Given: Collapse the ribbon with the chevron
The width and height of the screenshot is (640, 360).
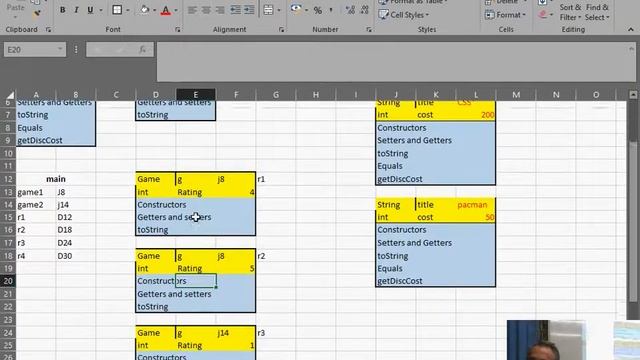Looking at the screenshot, I should click(631, 30).
